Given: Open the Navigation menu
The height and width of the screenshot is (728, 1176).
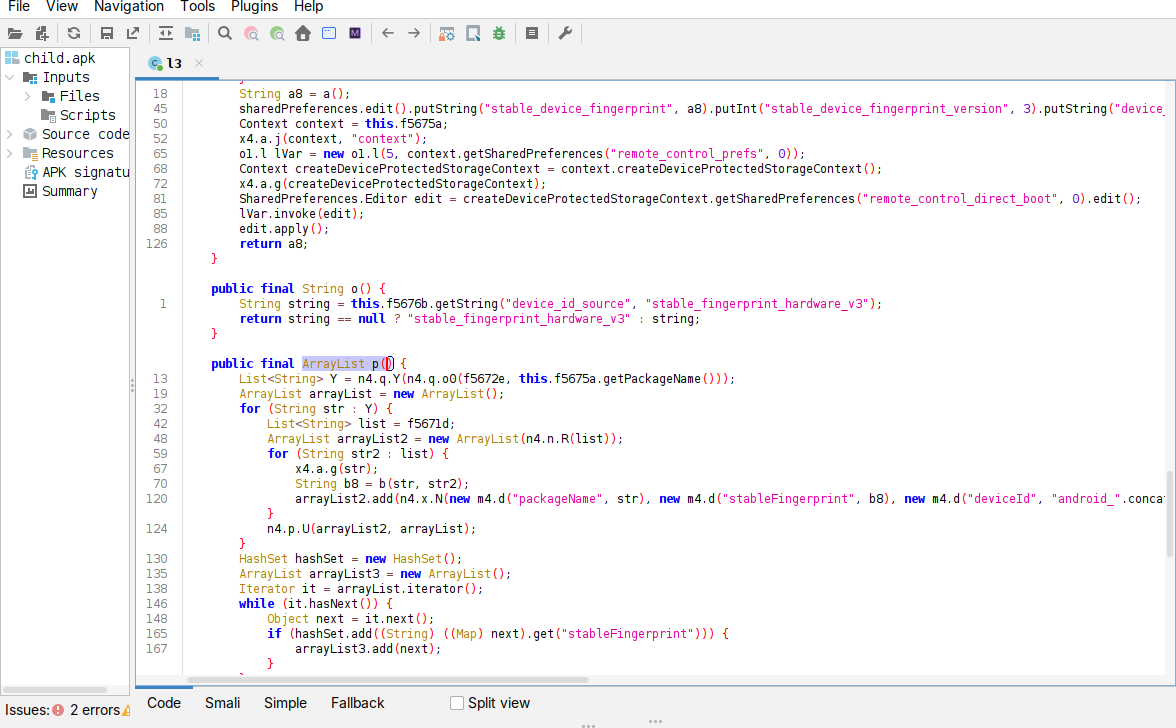Looking at the screenshot, I should (x=129, y=7).
